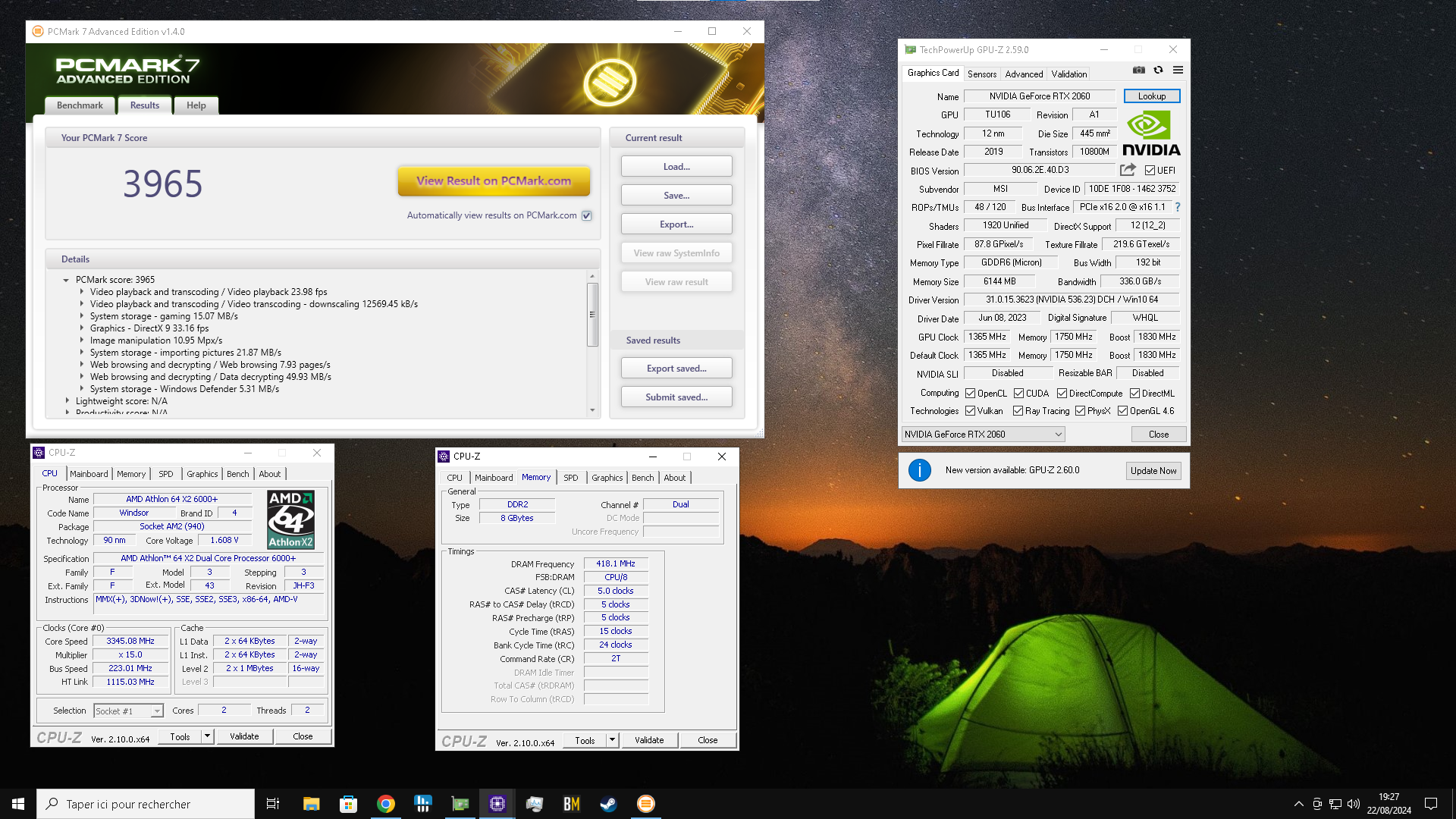The height and width of the screenshot is (819, 1456).
Task: Click the CPU-Z taskbar icon
Action: pyautogui.click(x=497, y=804)
